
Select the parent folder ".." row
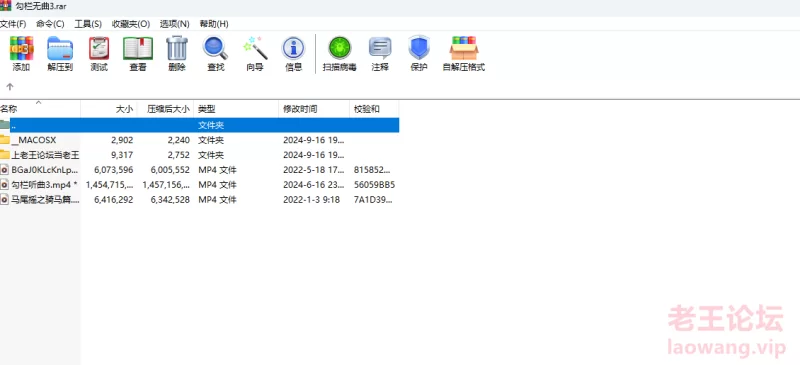pyautogui.click(x=199, y=125)
